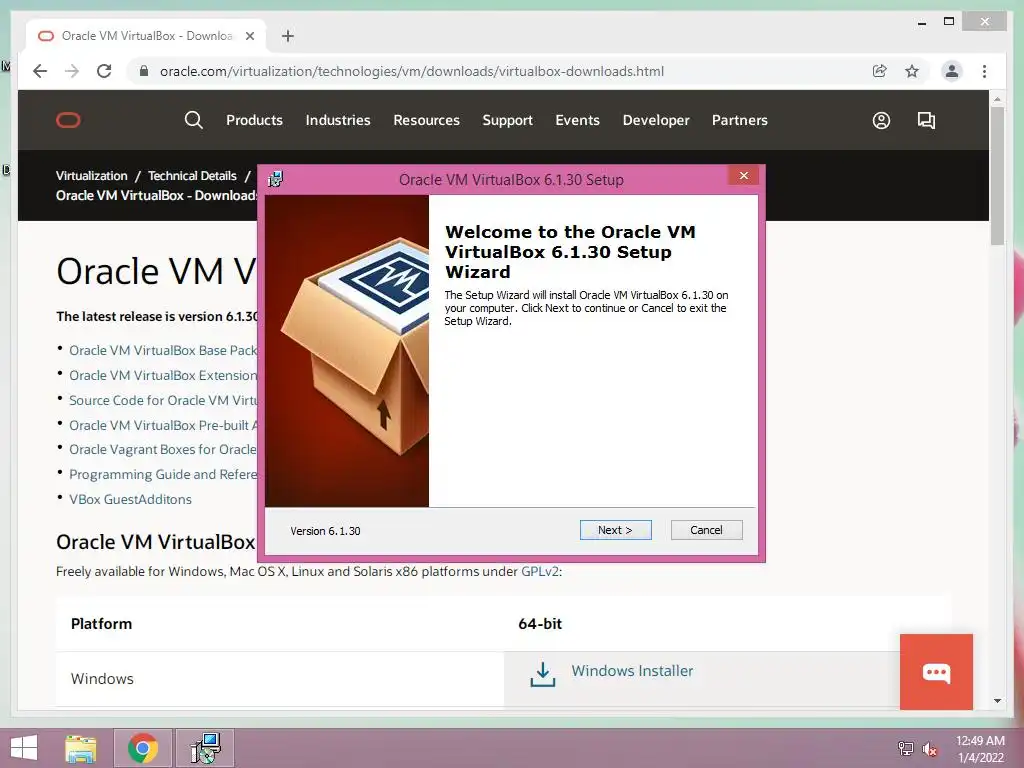
Task: Click the Windows Installer download link
Action: (x=632, y=671)
